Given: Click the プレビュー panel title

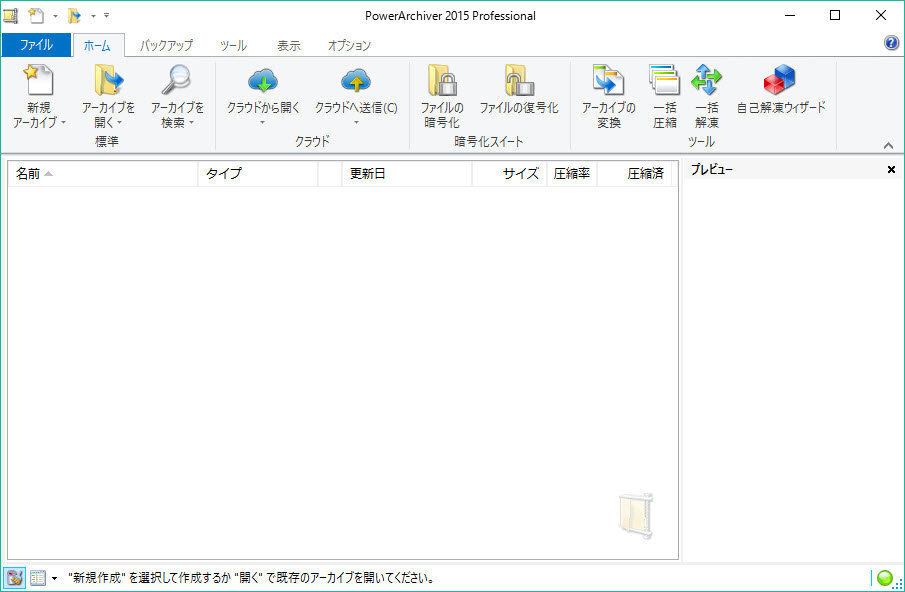Looking at the screenshot, I should 712,170.
